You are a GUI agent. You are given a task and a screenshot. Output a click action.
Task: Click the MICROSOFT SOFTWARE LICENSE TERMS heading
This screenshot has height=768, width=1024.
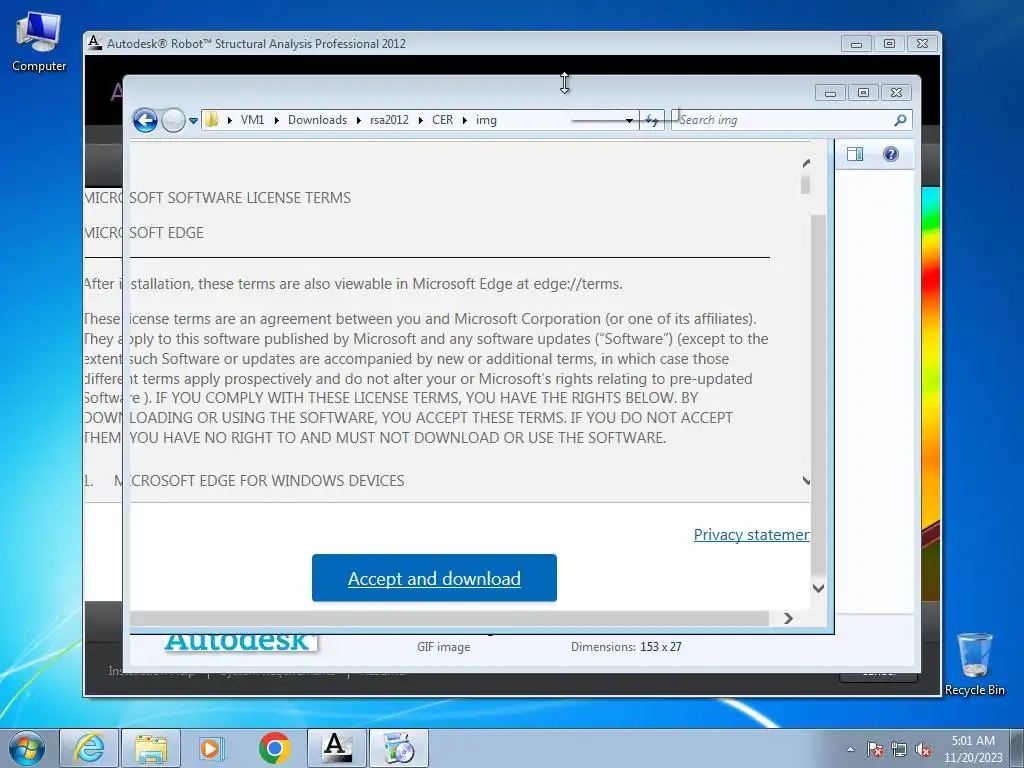(217, 198)
